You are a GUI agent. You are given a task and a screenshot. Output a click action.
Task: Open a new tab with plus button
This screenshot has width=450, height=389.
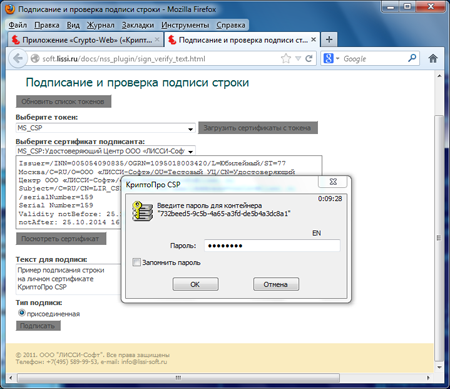pyautogui.click(x=329, y=40)
